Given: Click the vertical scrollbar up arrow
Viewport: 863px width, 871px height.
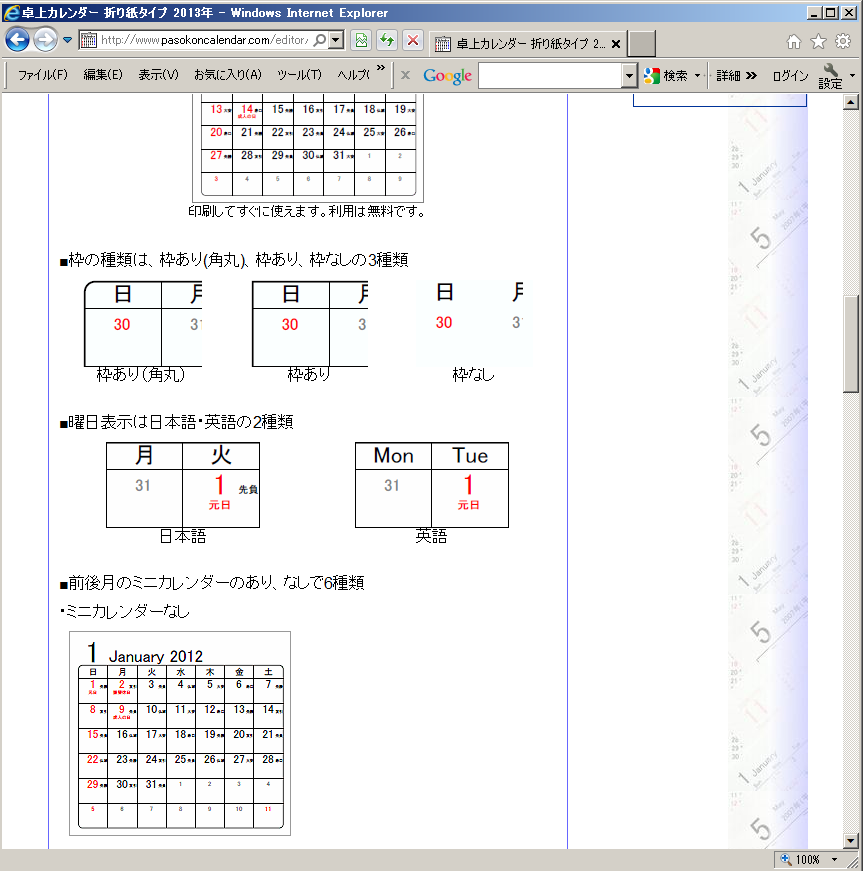Looking at the screenshot, I should point(851,102).
